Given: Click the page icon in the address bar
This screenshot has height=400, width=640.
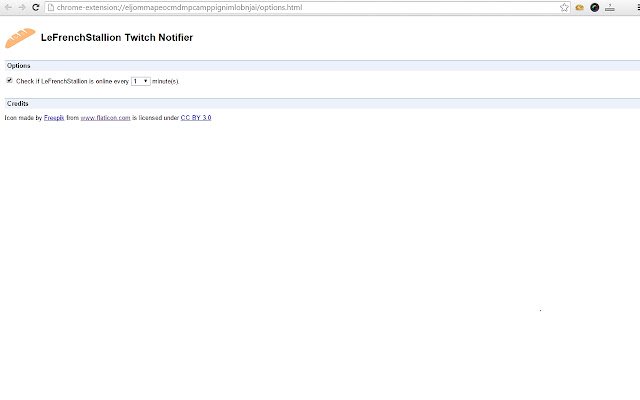Looking at the screenshot, I should pos(51,7).
